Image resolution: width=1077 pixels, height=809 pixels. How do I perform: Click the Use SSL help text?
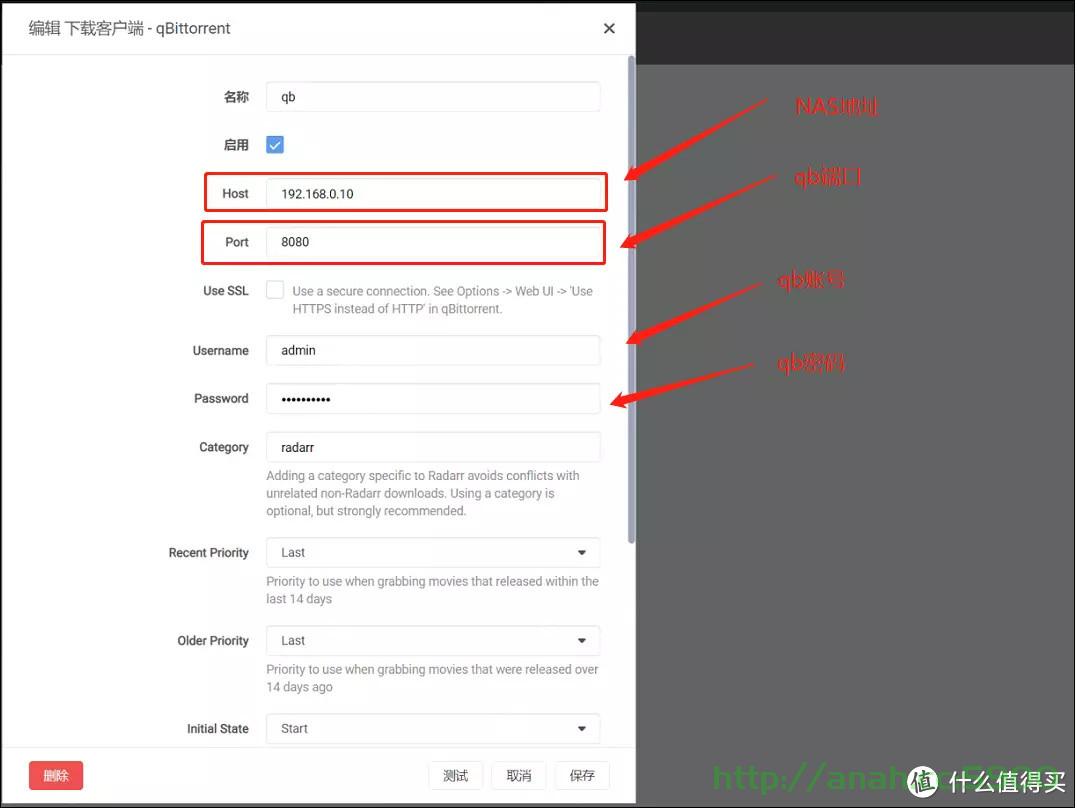click(x=442, y=300)
